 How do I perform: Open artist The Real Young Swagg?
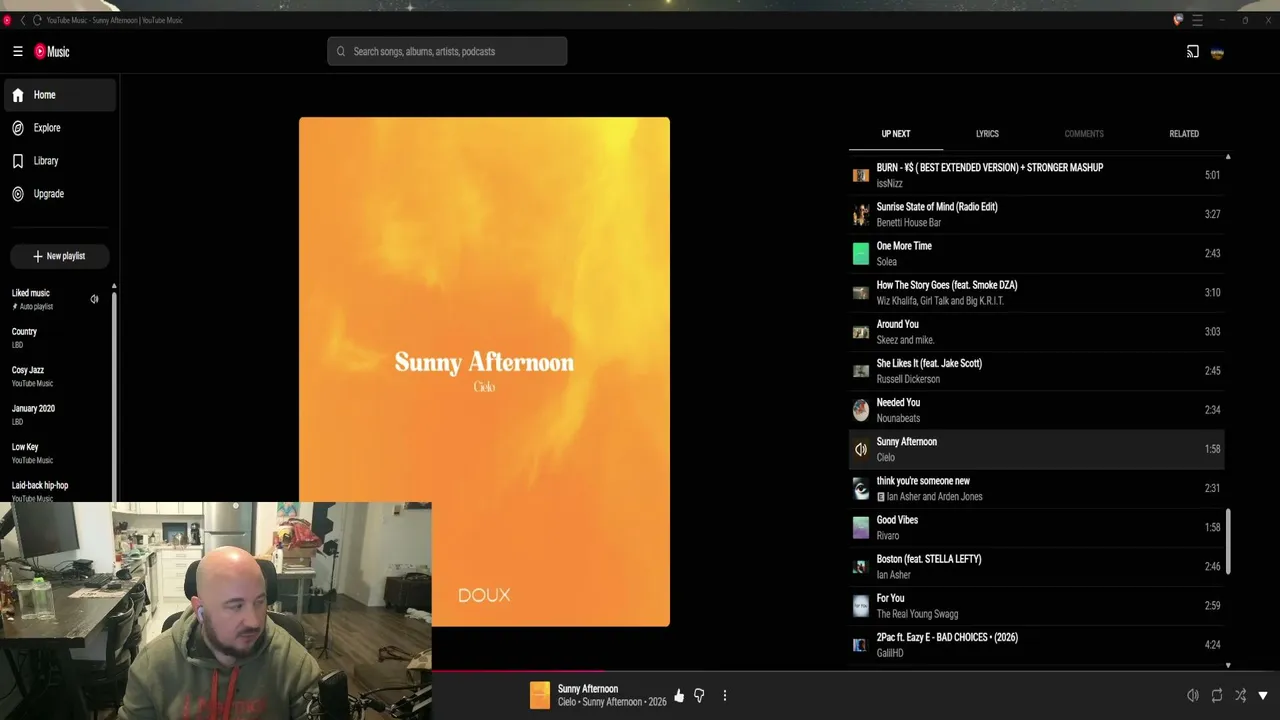coord(917,614)
